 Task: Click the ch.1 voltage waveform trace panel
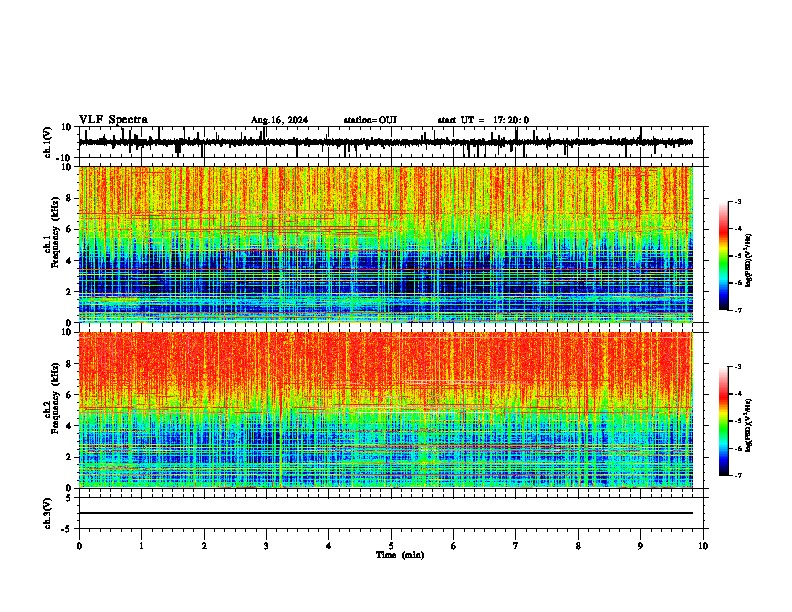click(x=391, y=142)
